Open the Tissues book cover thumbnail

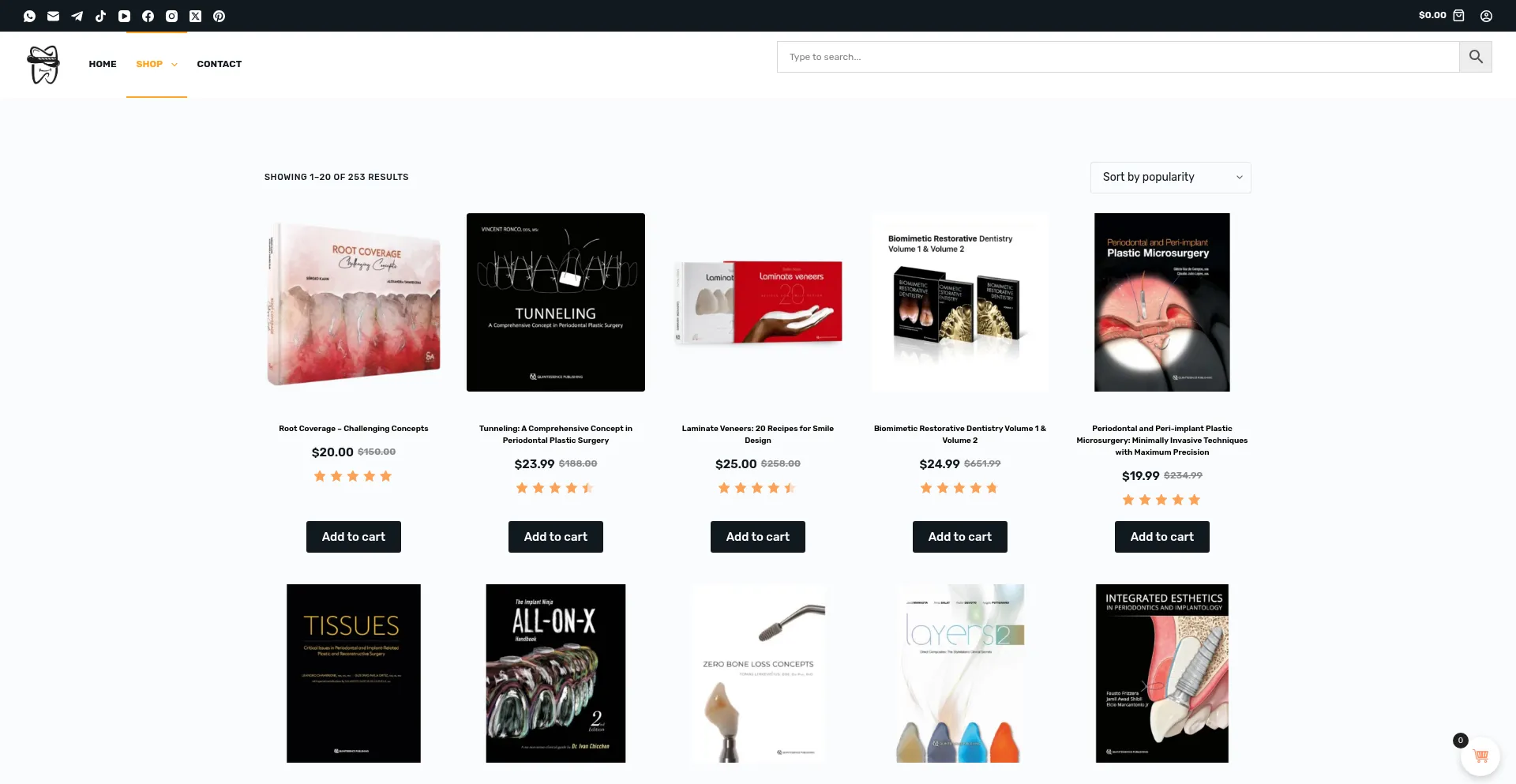(353, 673)
